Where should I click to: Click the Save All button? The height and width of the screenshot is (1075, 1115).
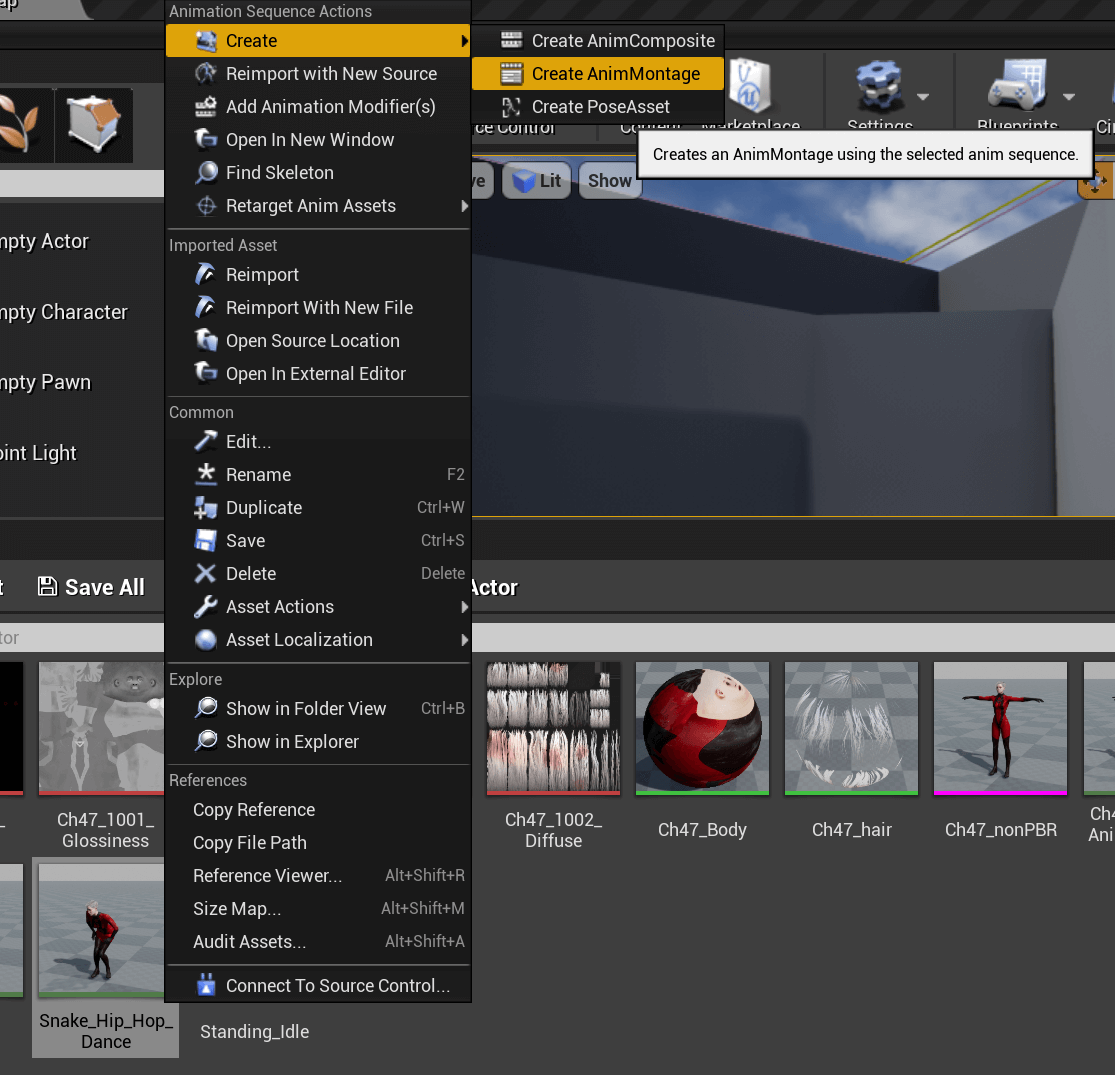(x=91, y=587)
